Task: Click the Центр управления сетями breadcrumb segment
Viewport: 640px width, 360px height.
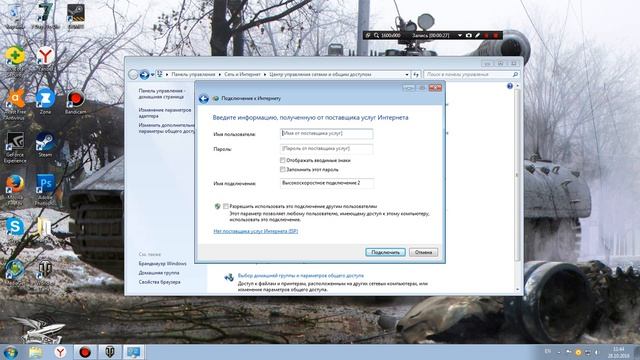Action: pos(320,75)
